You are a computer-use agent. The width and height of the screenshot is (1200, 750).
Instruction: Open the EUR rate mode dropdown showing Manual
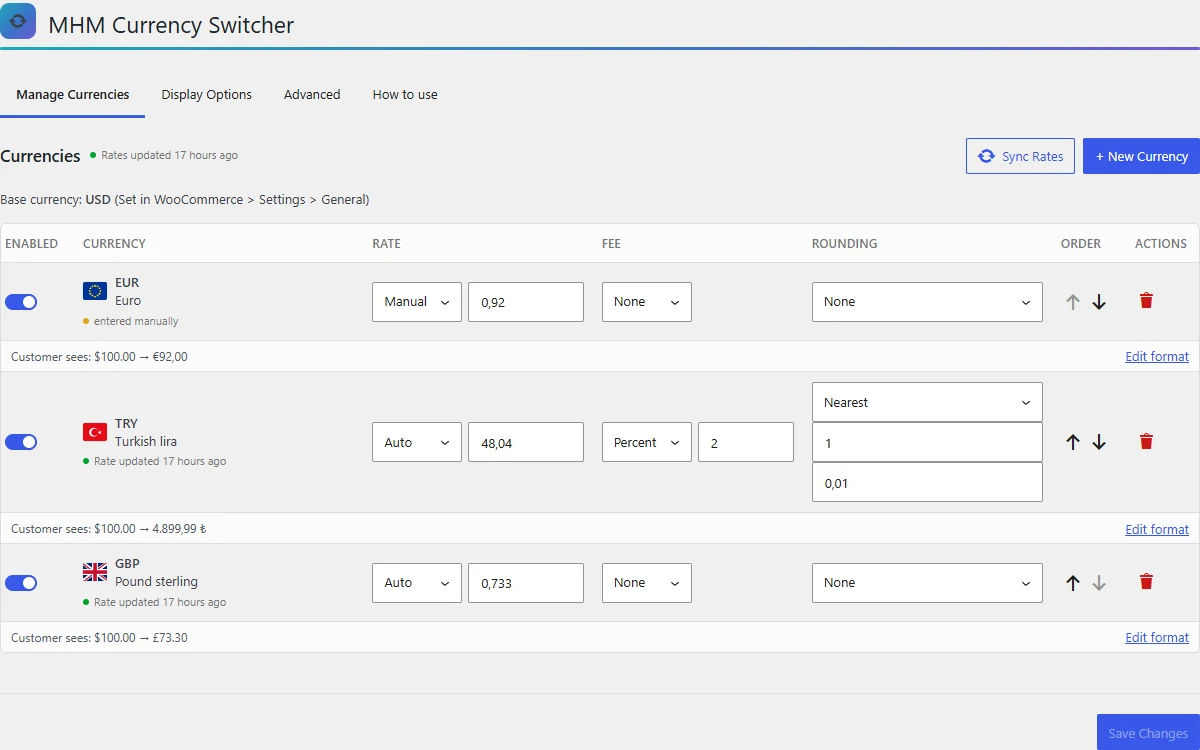pyautogui.click(x=417, y=302)
